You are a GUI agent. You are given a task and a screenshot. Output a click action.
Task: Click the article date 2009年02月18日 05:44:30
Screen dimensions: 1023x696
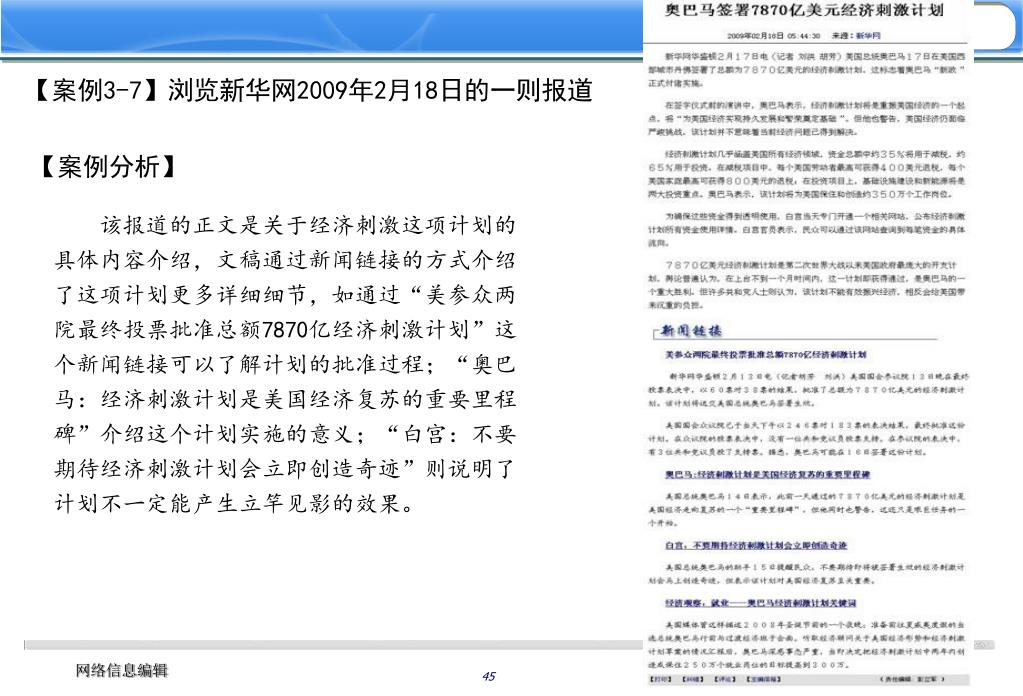pos(774,36)
